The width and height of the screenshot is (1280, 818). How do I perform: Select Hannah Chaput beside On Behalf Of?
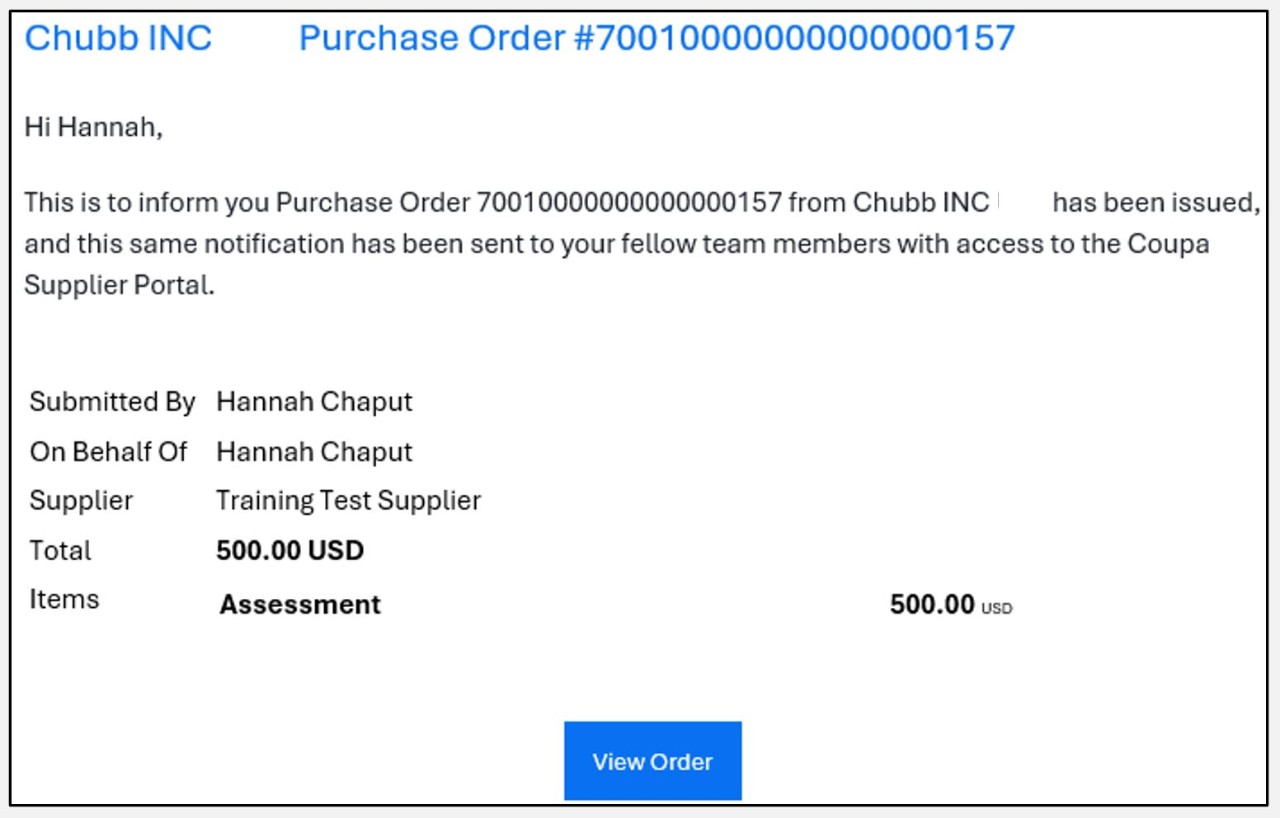[314, 452]
